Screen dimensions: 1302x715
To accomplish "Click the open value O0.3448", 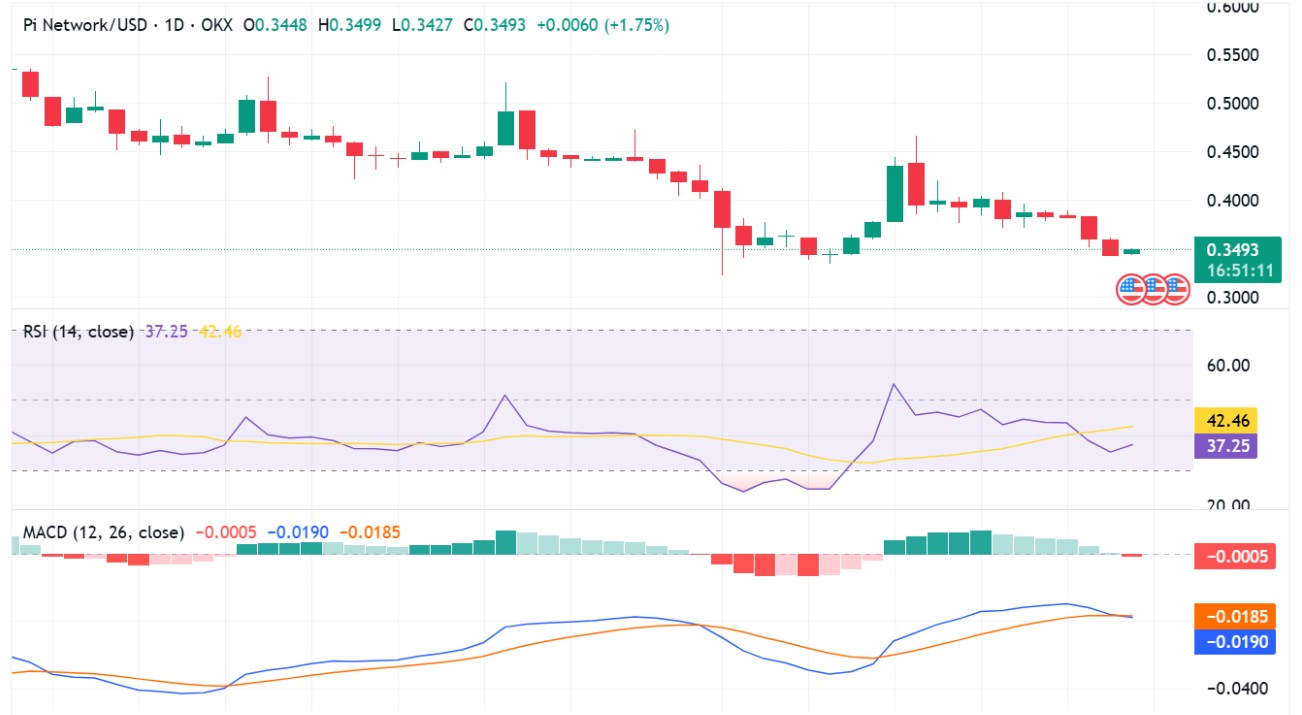I will tap(275, 25).
